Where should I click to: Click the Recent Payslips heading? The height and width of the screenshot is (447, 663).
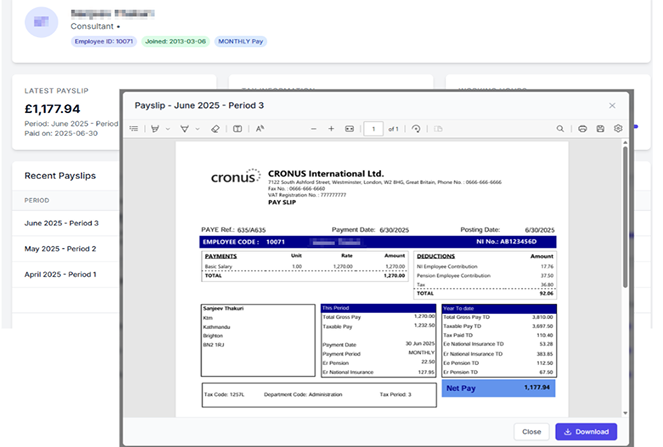[x=60, y=176]
